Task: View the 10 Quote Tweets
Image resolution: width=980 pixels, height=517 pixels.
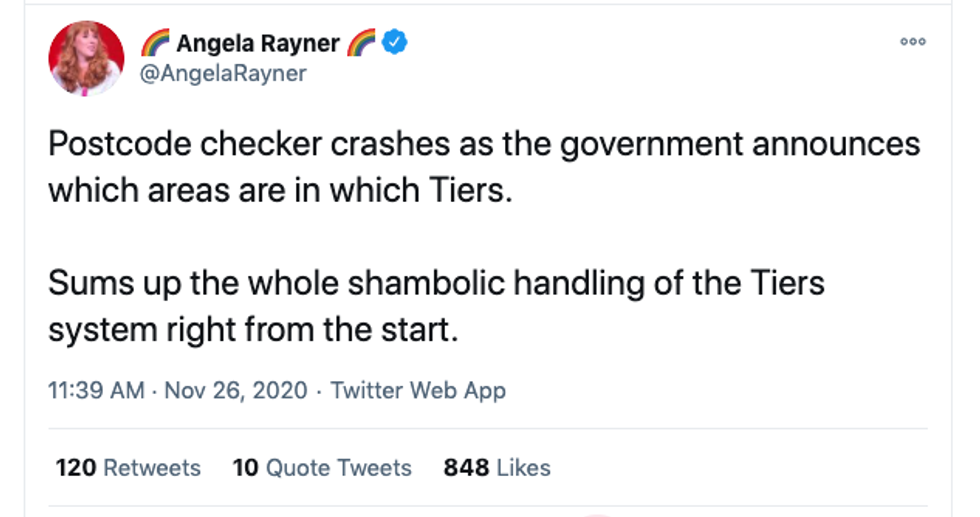Action: [x=321, y=467]
